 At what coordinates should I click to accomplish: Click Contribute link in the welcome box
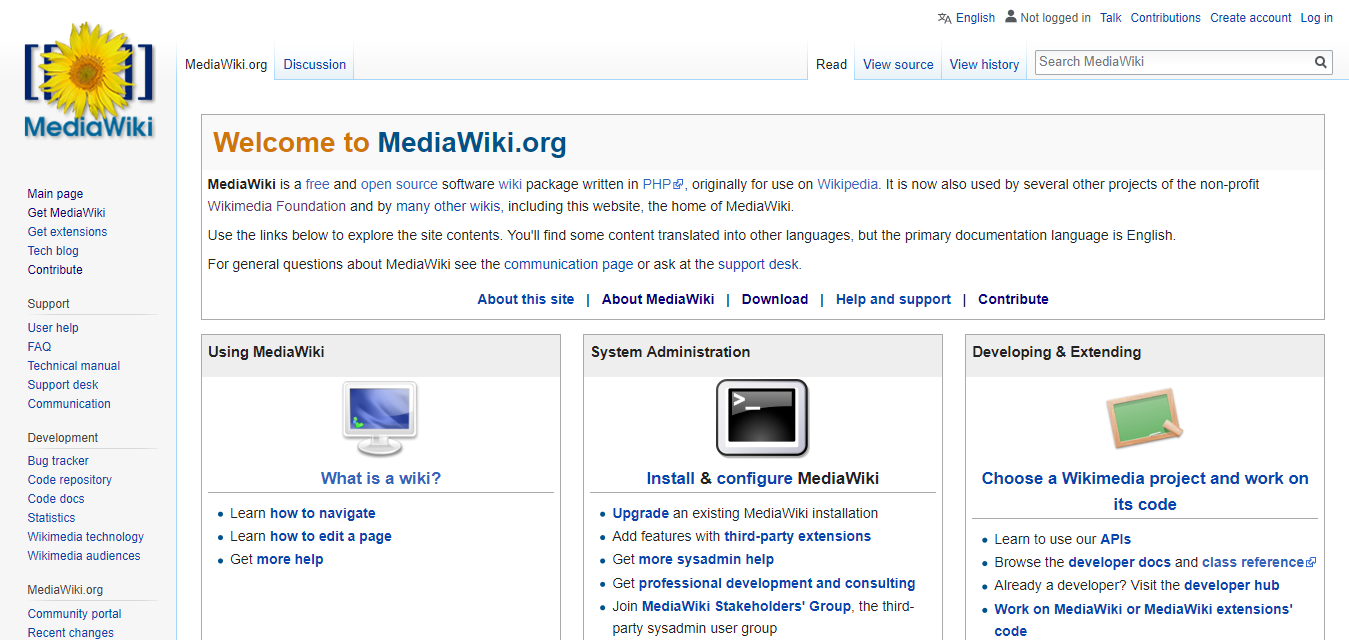pos(1013,299)
